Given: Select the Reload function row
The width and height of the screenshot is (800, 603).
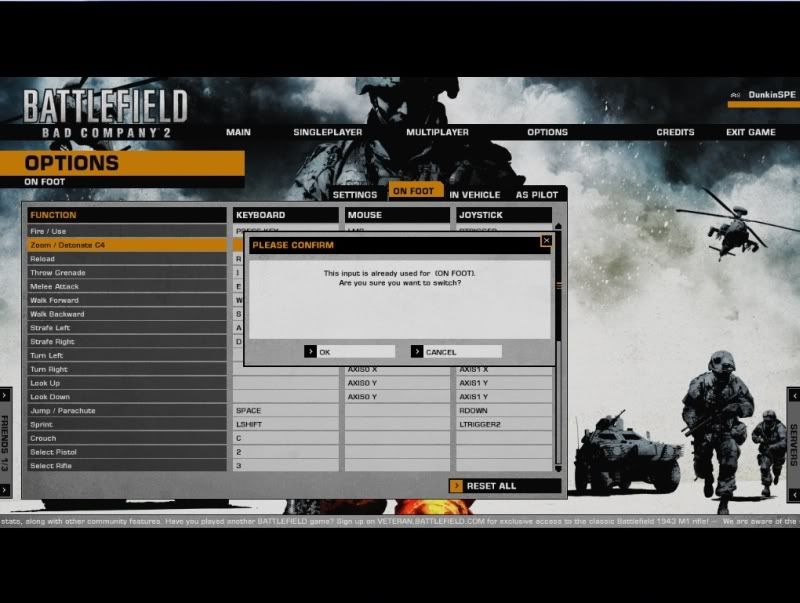Looking at the screenshot, I should tap(127, 259).
